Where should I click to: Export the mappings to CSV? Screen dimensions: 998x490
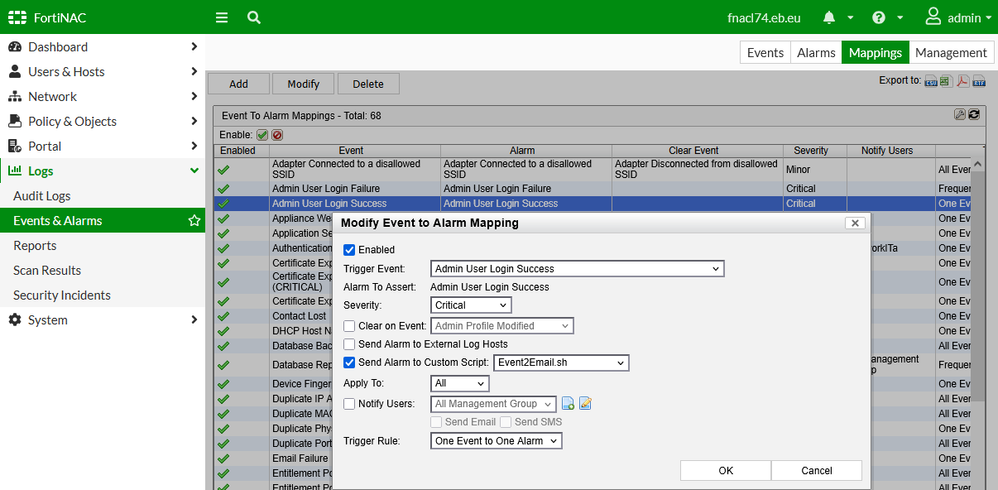pyautogui.click(x=930, y=81)
